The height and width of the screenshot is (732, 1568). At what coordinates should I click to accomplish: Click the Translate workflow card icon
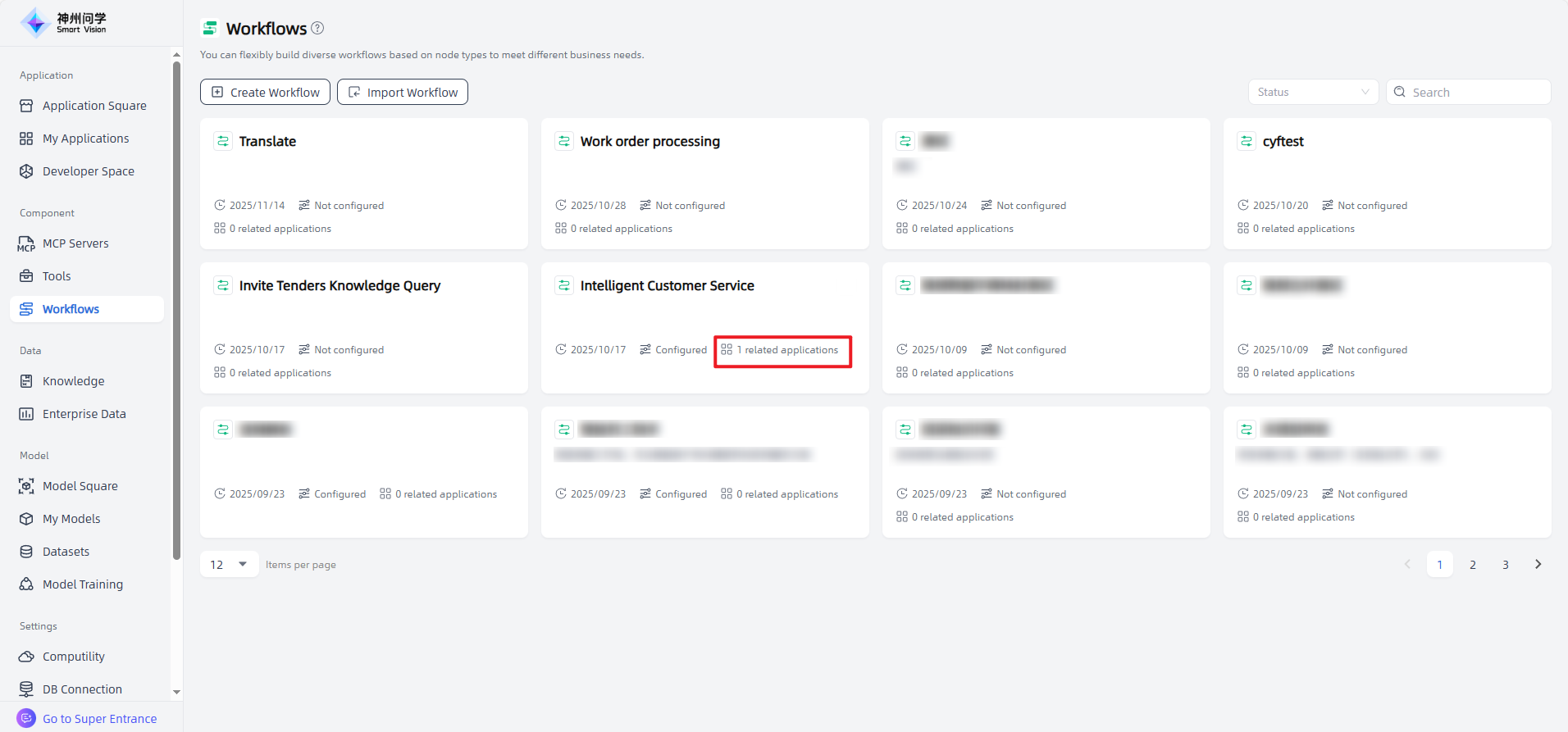click(x=223, y=141)
